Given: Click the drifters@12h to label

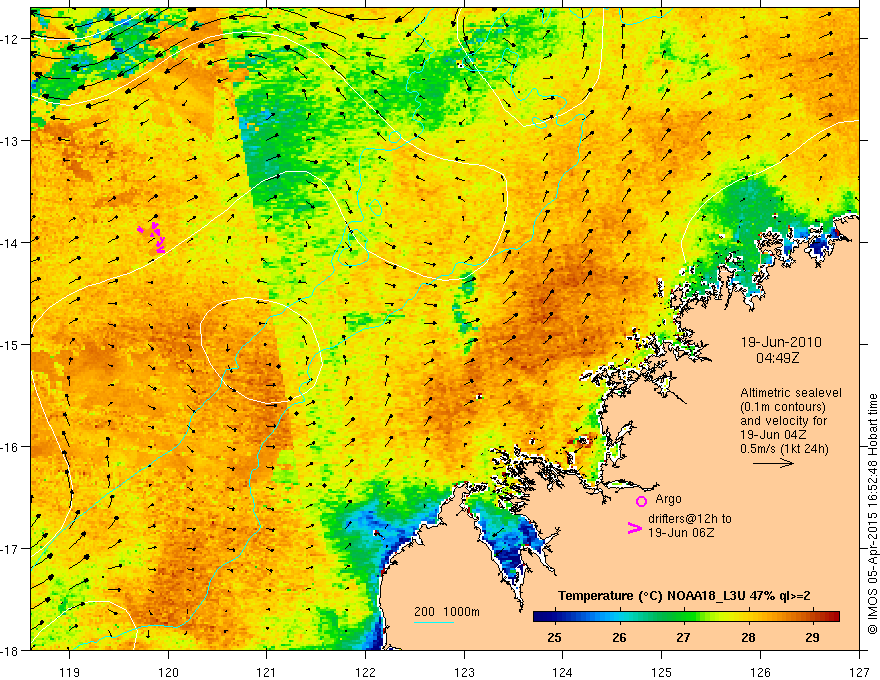Looking at the screenshot, I should pyautogui.click(x=690, y=518).
